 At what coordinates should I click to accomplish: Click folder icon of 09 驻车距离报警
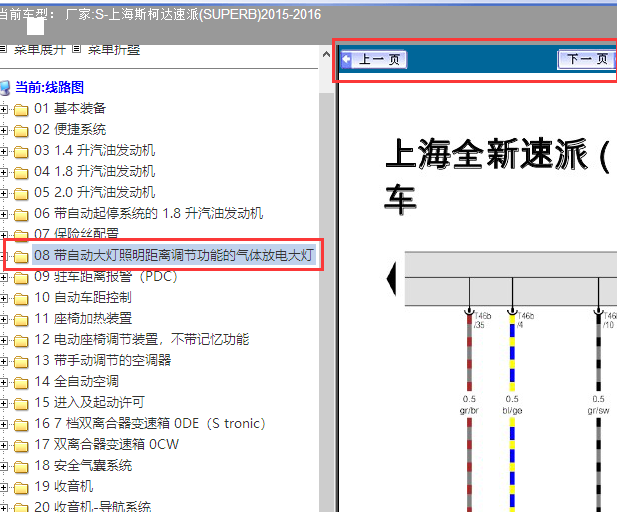pos(21,277)
